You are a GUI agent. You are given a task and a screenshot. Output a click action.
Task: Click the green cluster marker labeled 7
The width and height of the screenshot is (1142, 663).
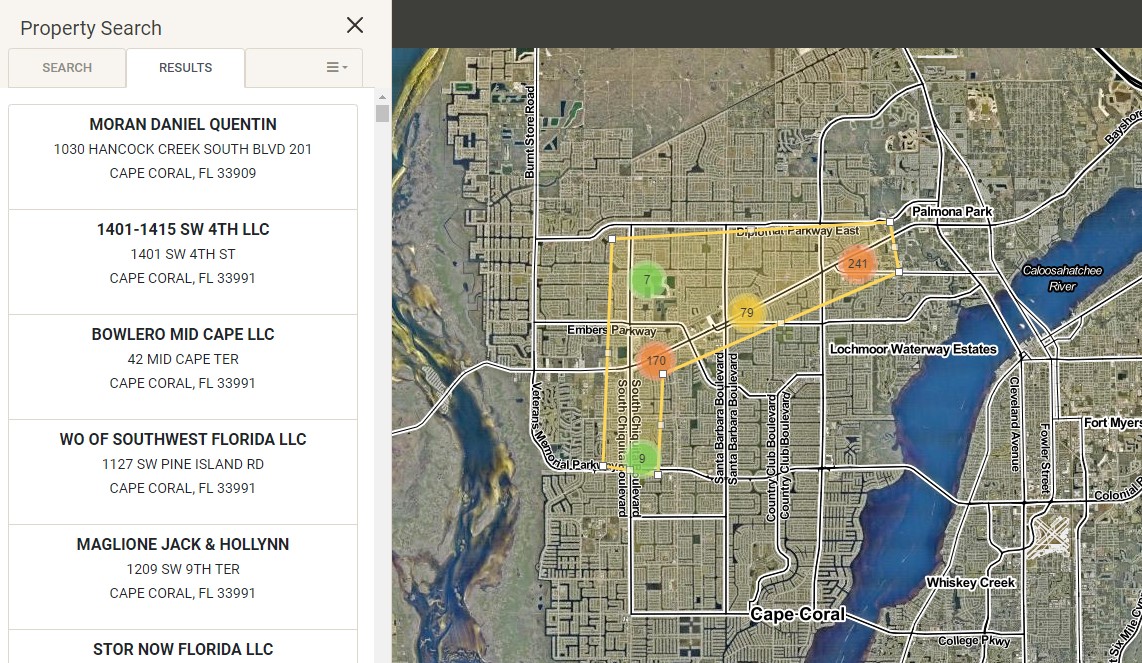pos(647,279)
